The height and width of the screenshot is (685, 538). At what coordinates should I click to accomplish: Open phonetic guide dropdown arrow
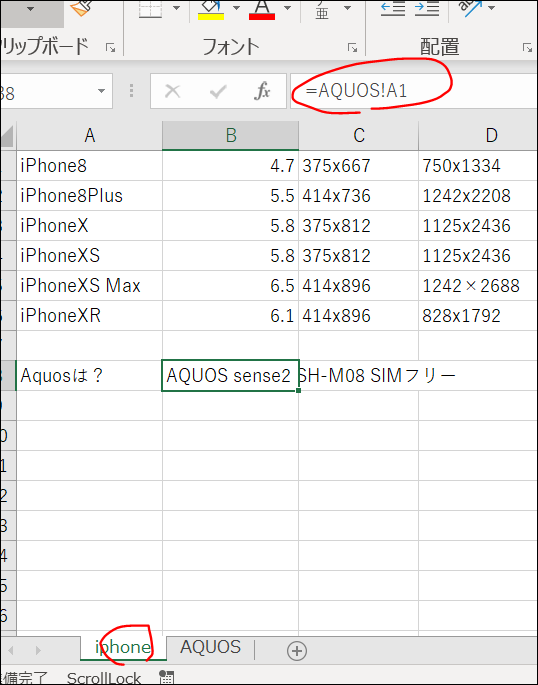click(347, 8)
